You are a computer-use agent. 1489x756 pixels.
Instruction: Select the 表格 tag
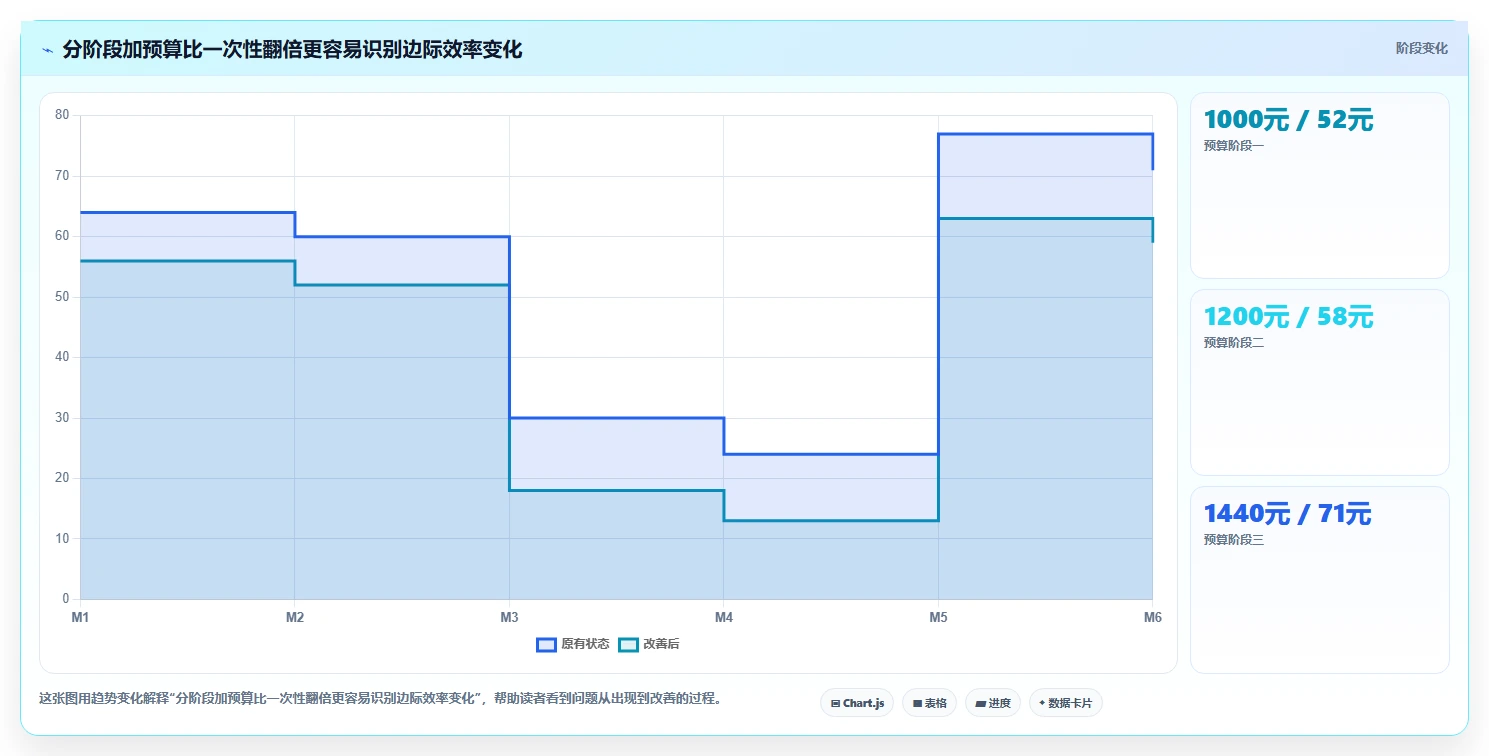coord(929,703)
